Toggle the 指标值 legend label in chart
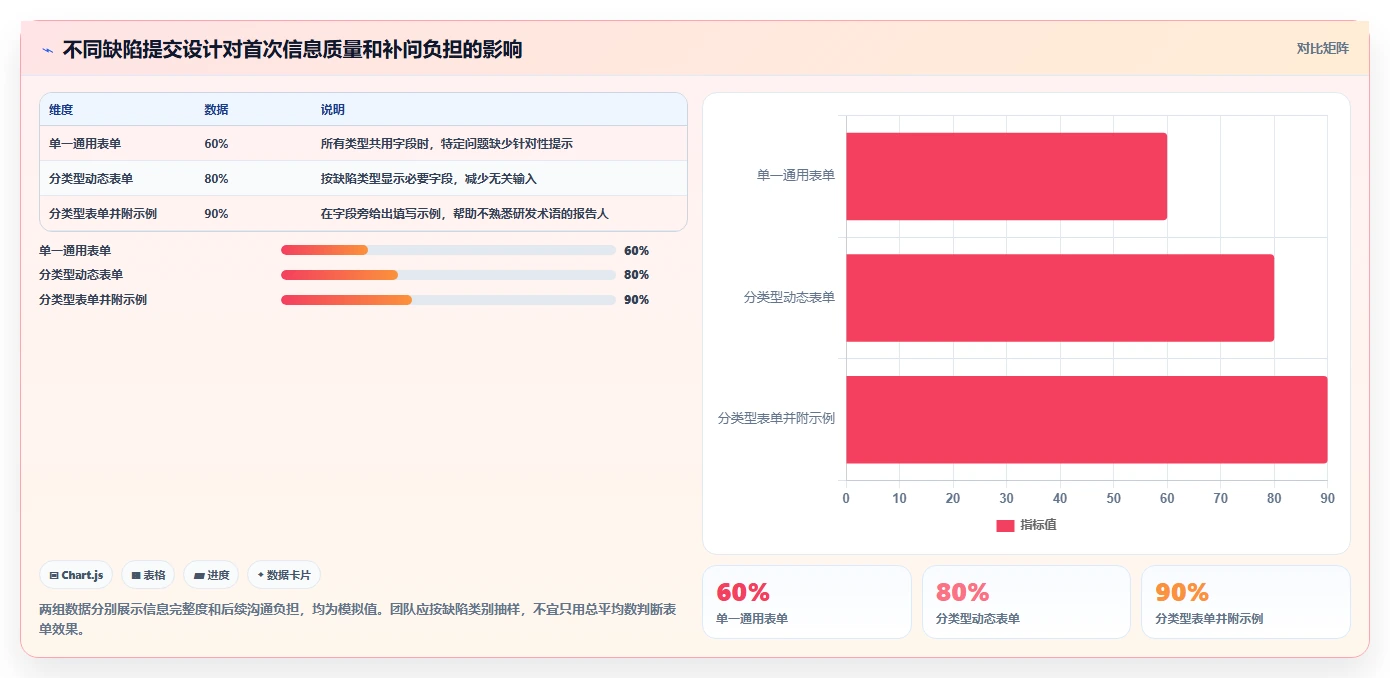 1038,525
